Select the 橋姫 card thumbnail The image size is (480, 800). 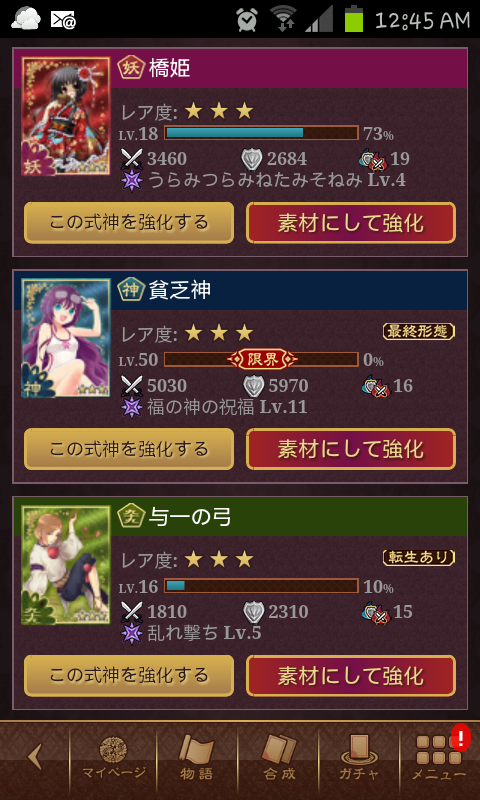tap(66, 116)
